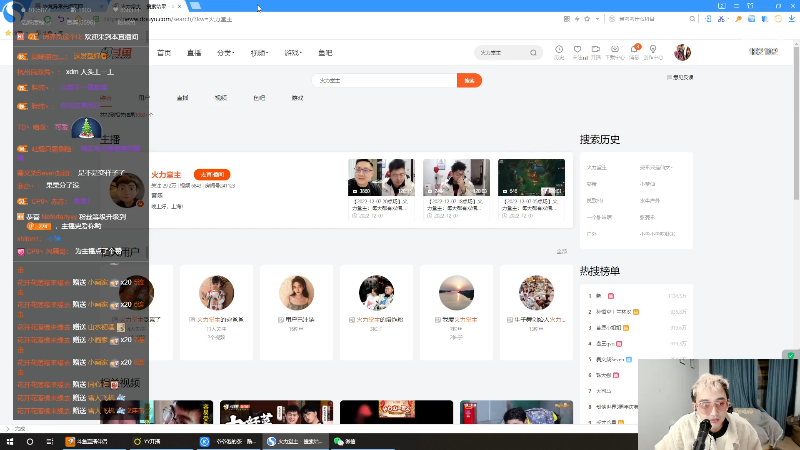Image resolution: width=800 pixels, height=450 pixels.
Task: Open the download center icon in header
Action: [615, 49]
